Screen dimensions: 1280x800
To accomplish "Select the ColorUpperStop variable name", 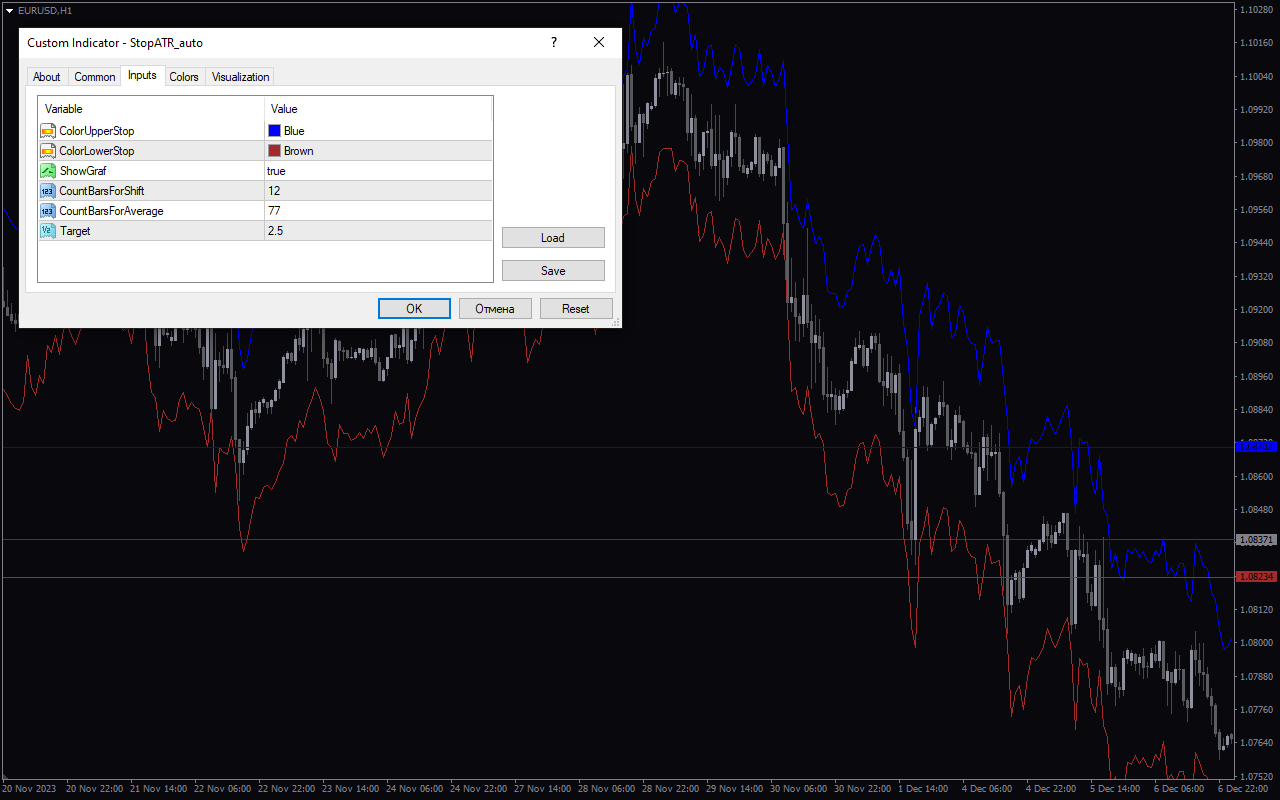I will (97, 131).
